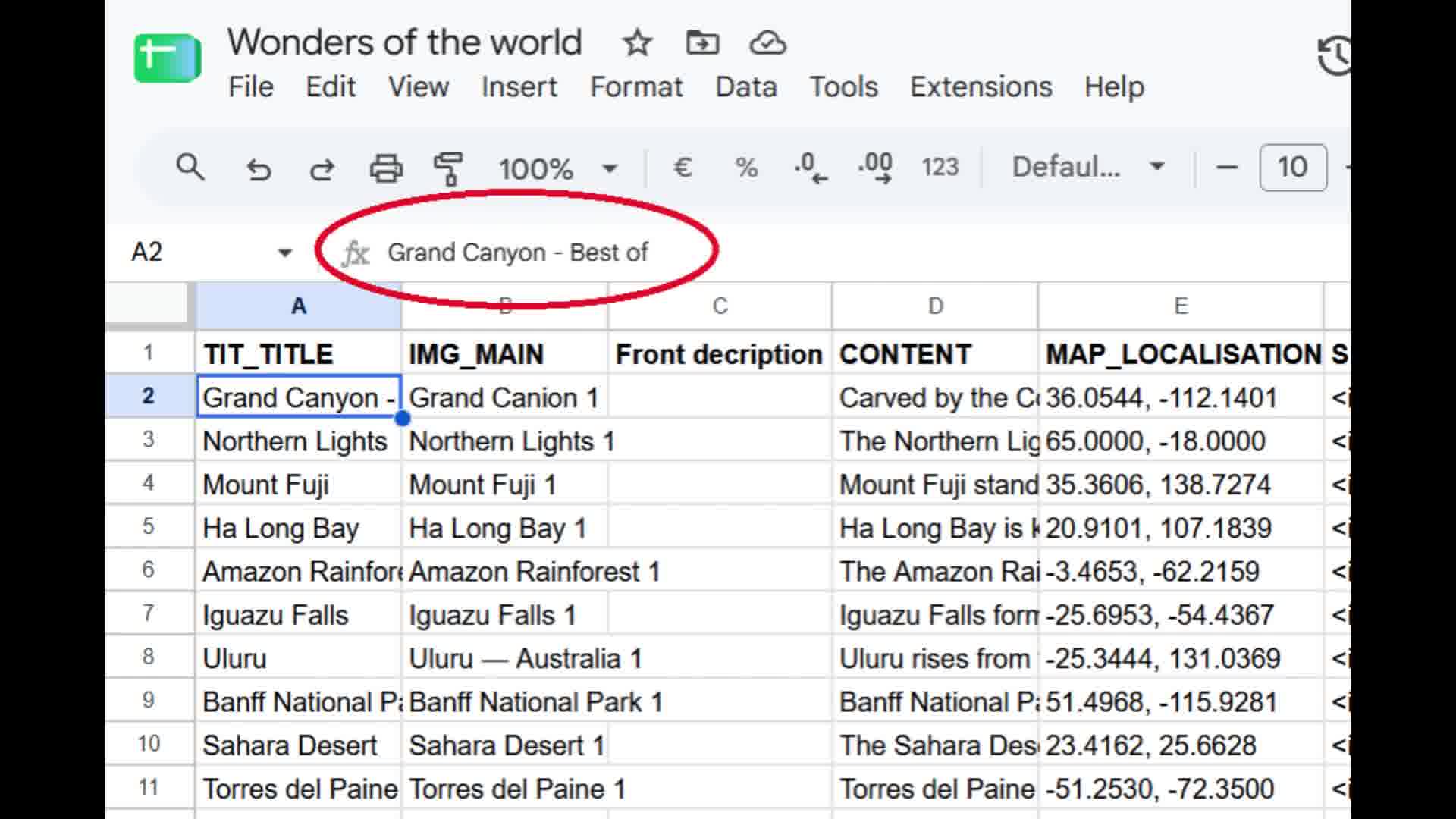Expand the A2 name box dropdown arrow
The height and width of the screenshot is (819, 1456).
click(x=284, y=253)
